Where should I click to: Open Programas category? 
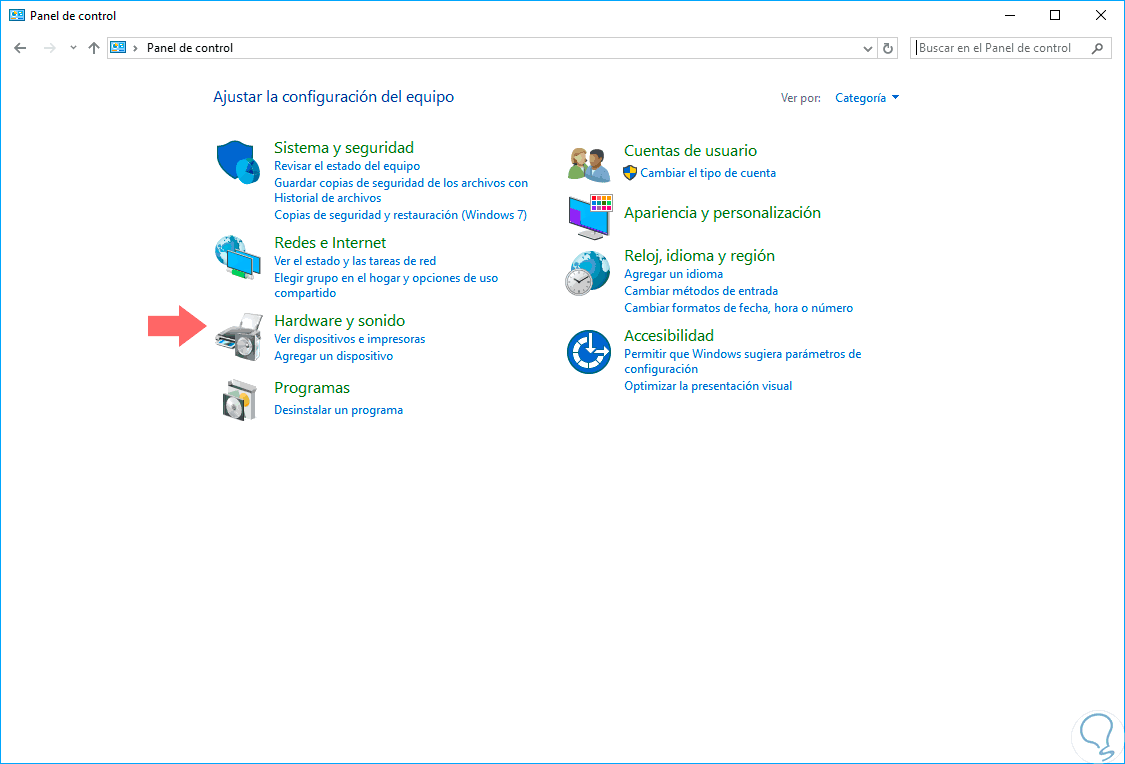tap(312, 388)
